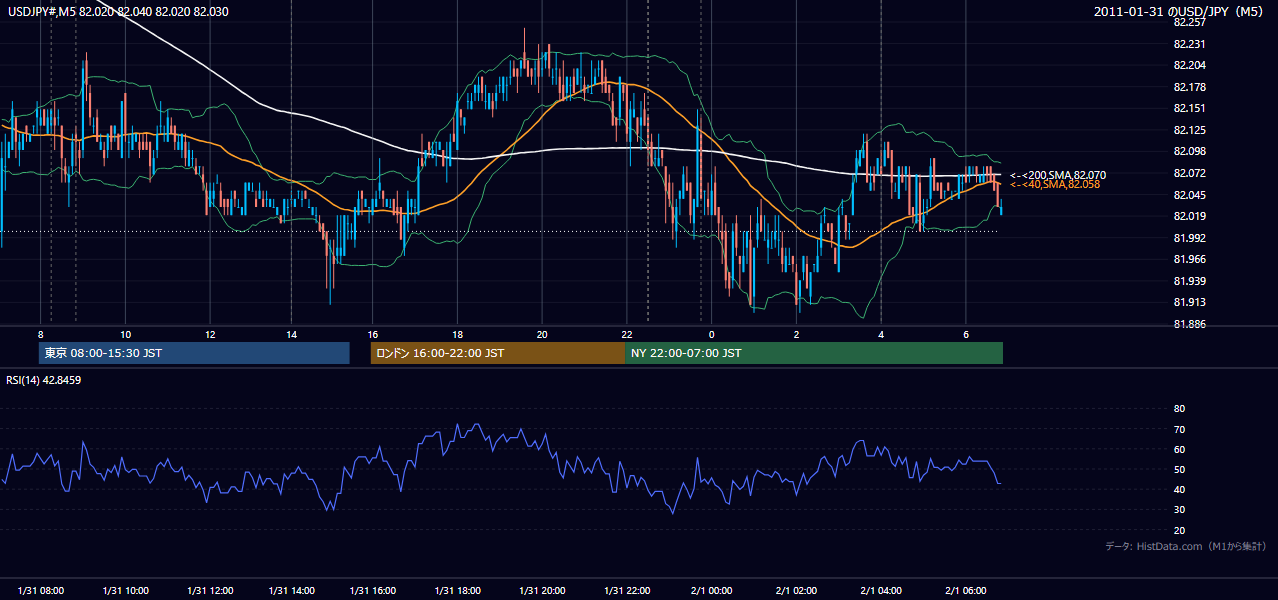Click price label 82.151 on the axis
The height and width of the screenshot is (600, 1278).
pos(1188,108)
